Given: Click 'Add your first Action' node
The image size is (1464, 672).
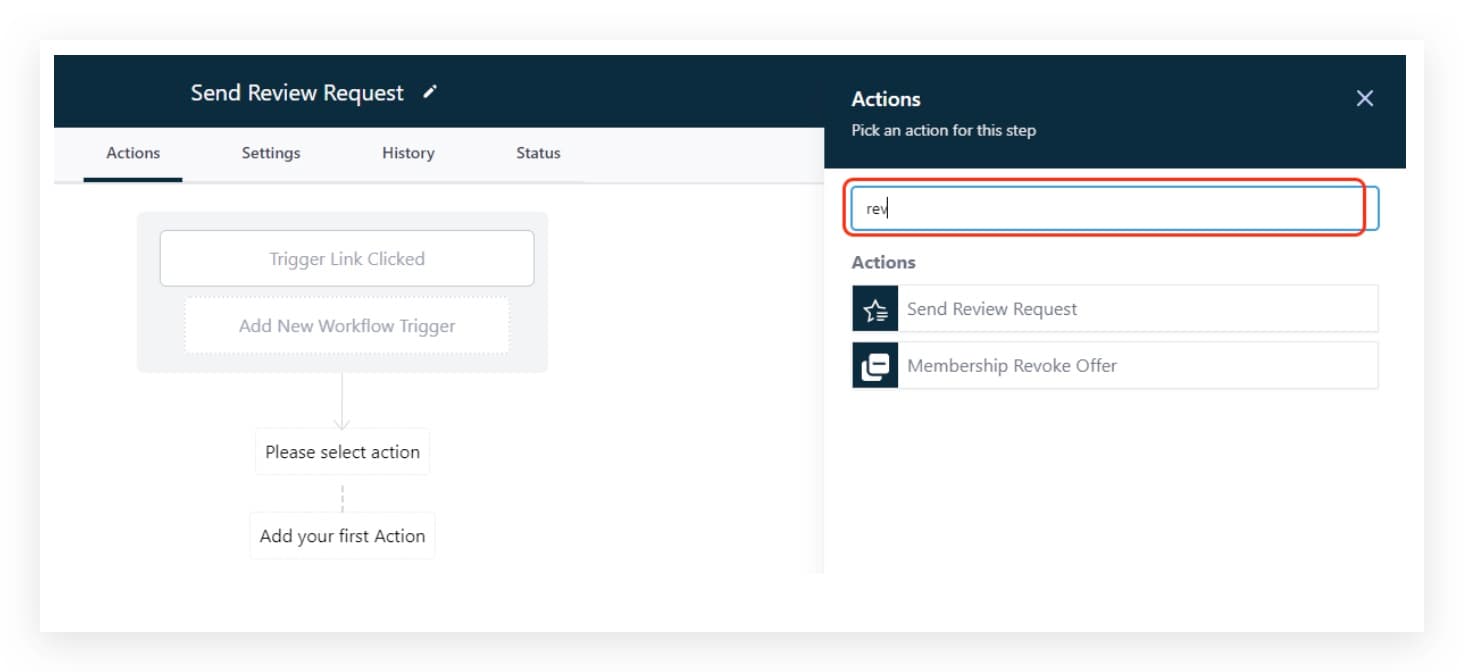Looking at the screenshot, I should [342, 536].
